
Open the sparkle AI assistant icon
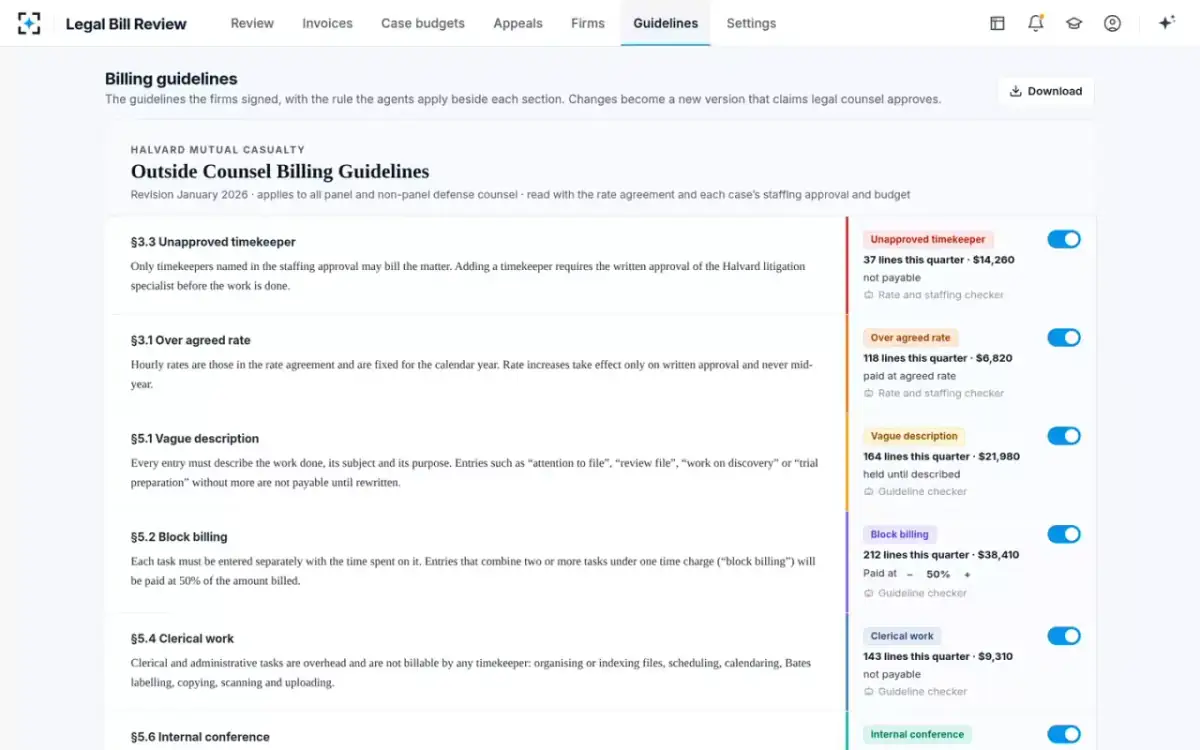point(1166,23)
